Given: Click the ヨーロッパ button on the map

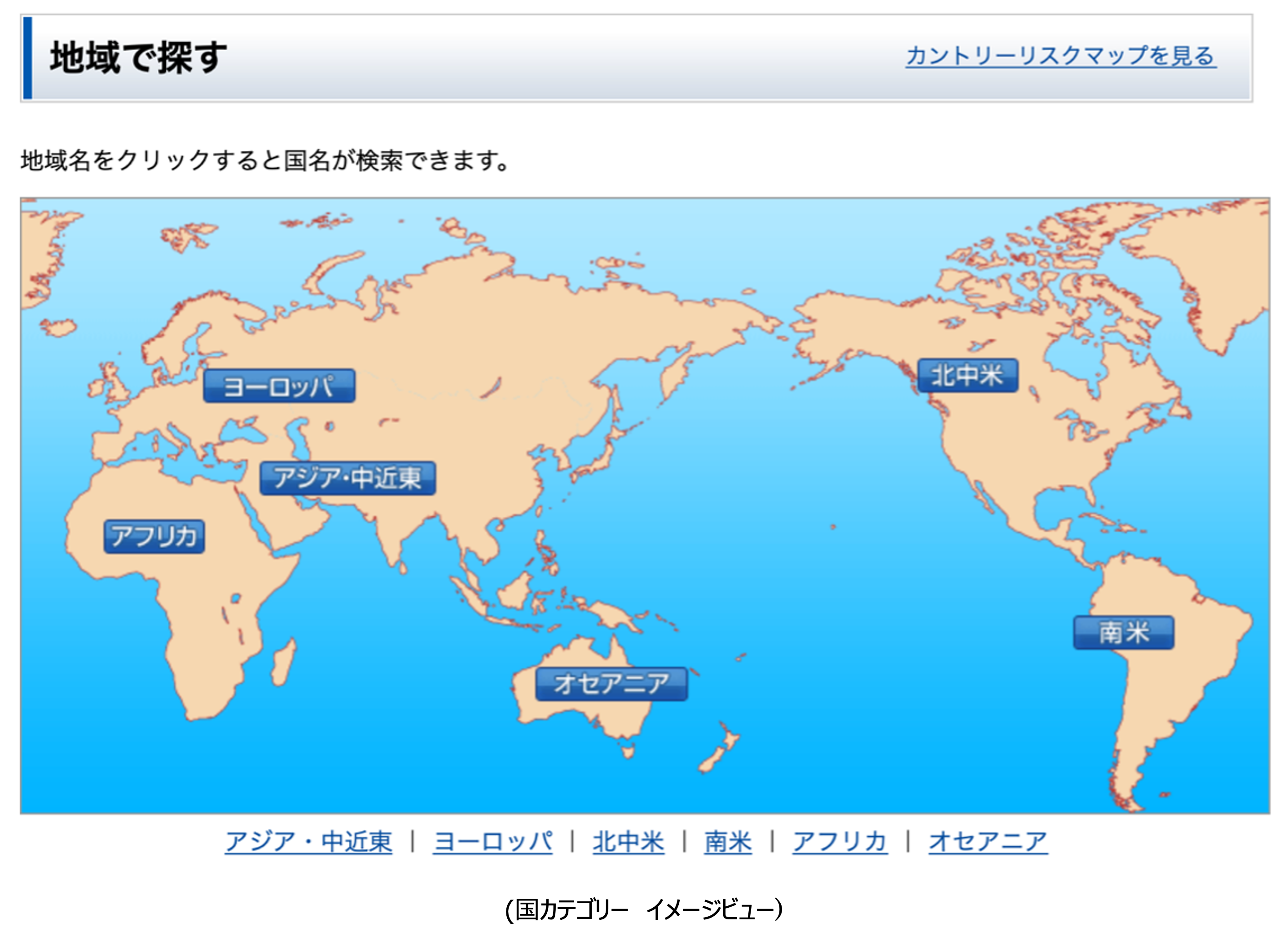Looking at the screenshot, I should pos(279,387).
